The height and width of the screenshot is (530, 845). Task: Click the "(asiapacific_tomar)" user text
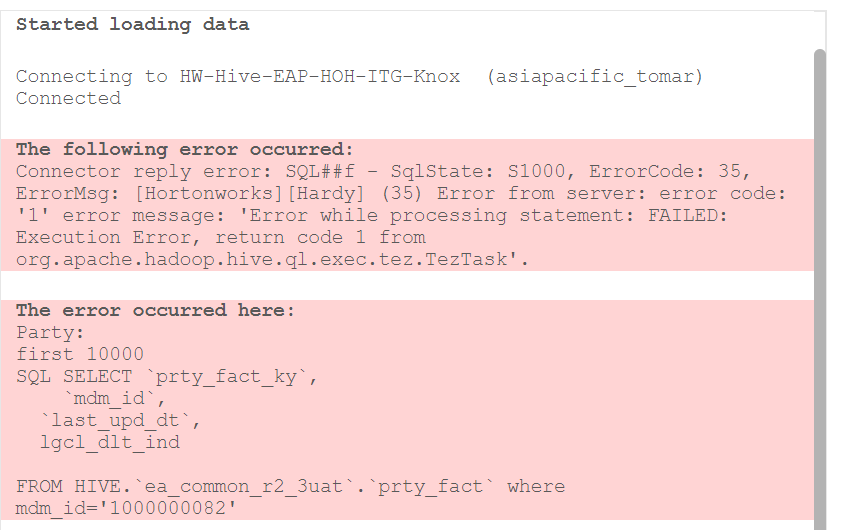coord(595,76)
